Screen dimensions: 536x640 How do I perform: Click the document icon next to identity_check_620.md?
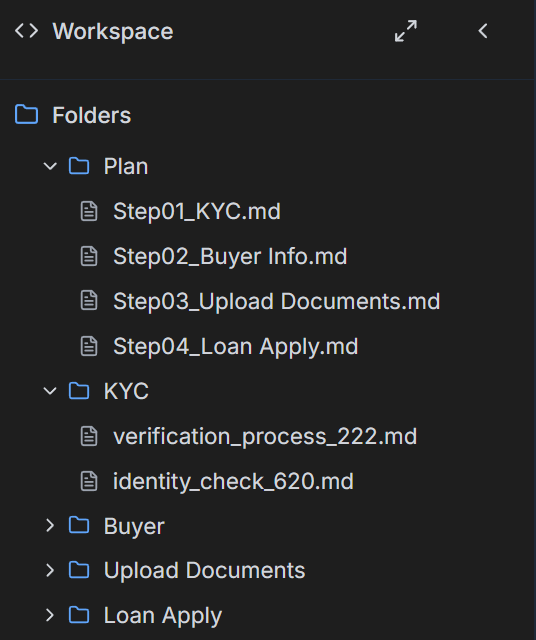click(x=89, y=480)
